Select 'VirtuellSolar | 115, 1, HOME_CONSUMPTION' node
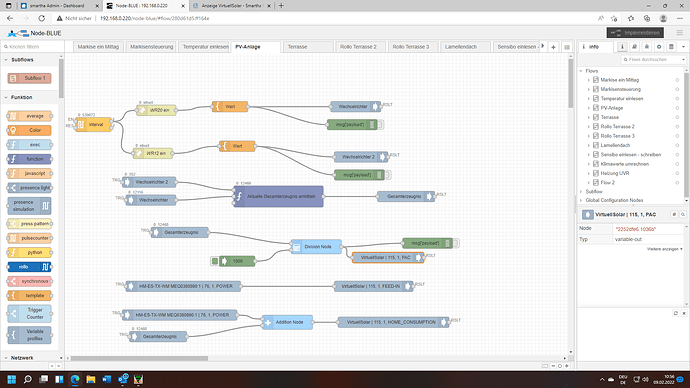 click(393, 322)
